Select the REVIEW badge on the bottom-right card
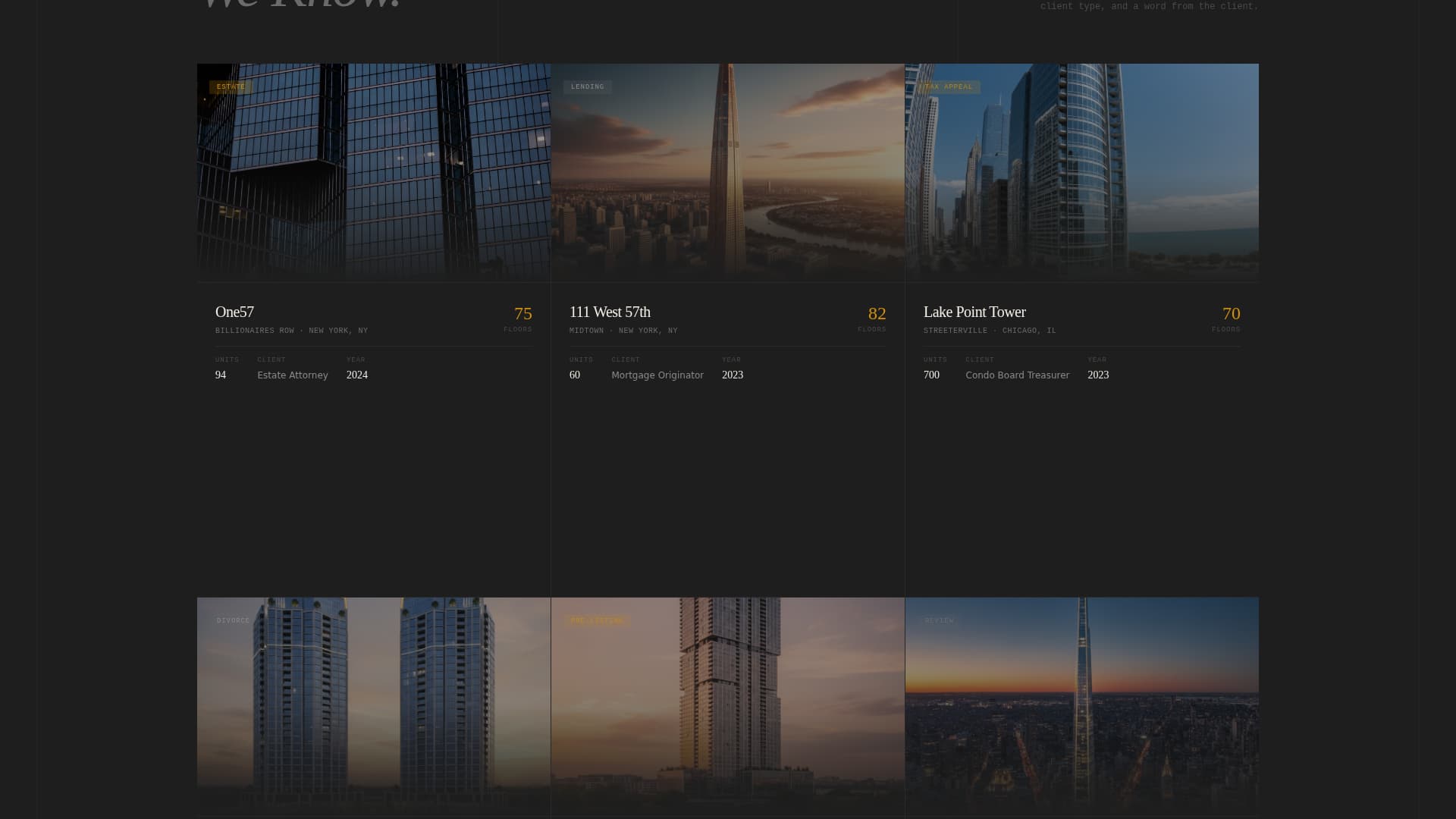This screenshot has width=1456, height=819. [940, 620]
